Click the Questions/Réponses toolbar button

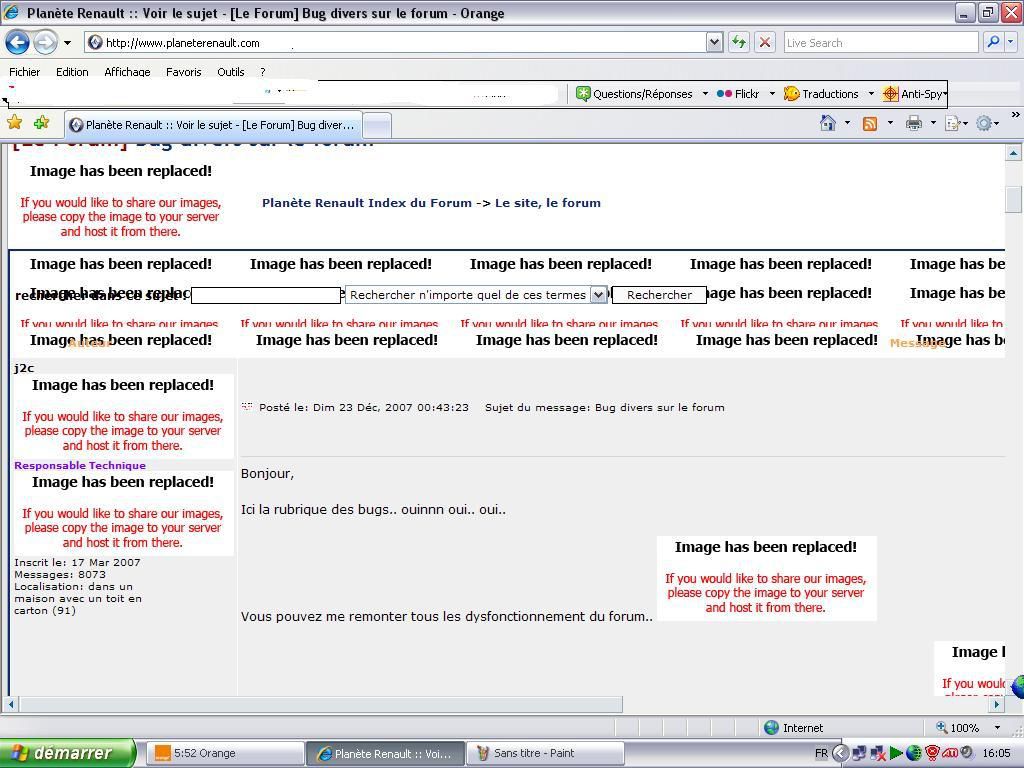tap(634, 94)
